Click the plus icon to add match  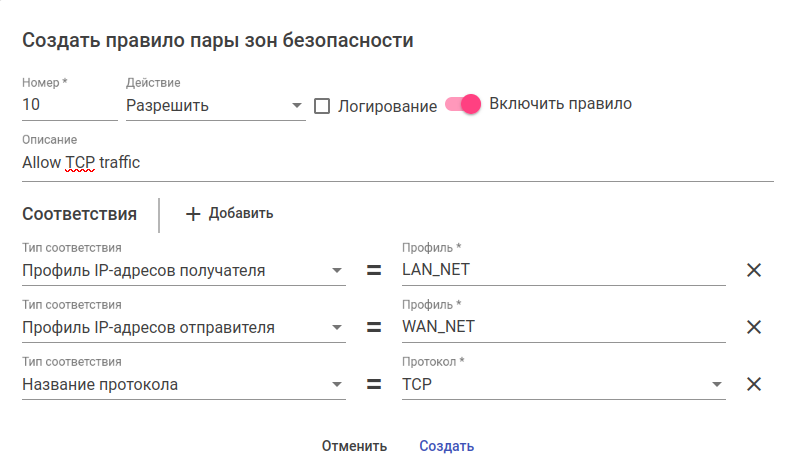pos(194,214)
